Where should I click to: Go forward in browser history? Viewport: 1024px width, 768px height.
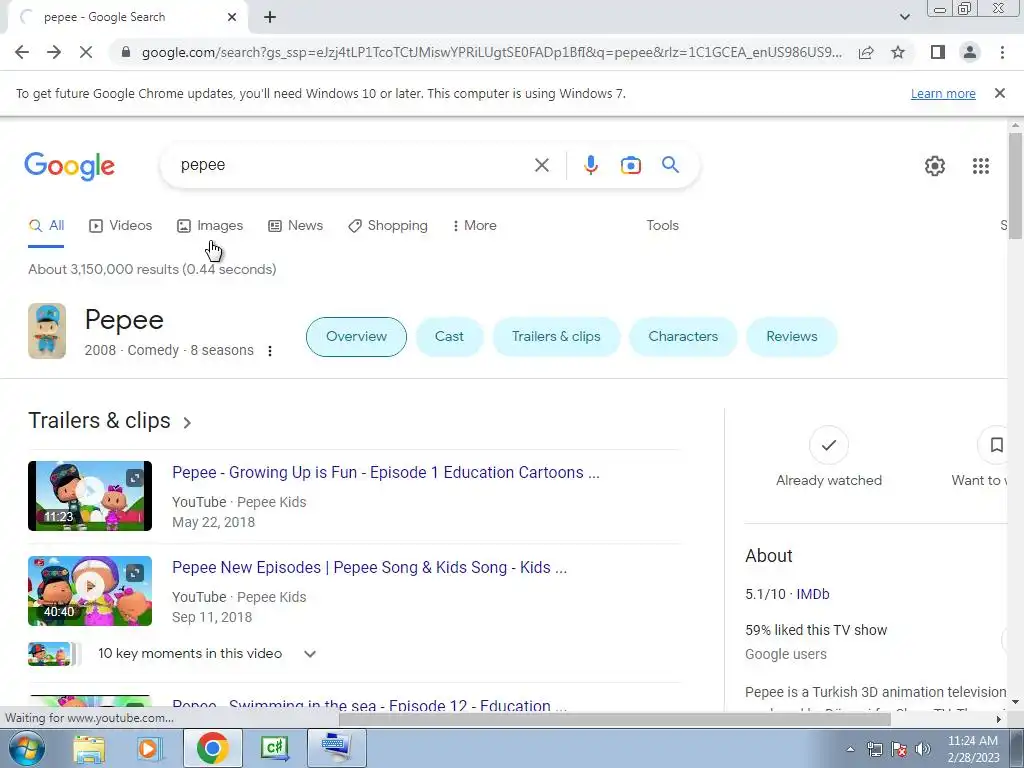tap(54, 52)
